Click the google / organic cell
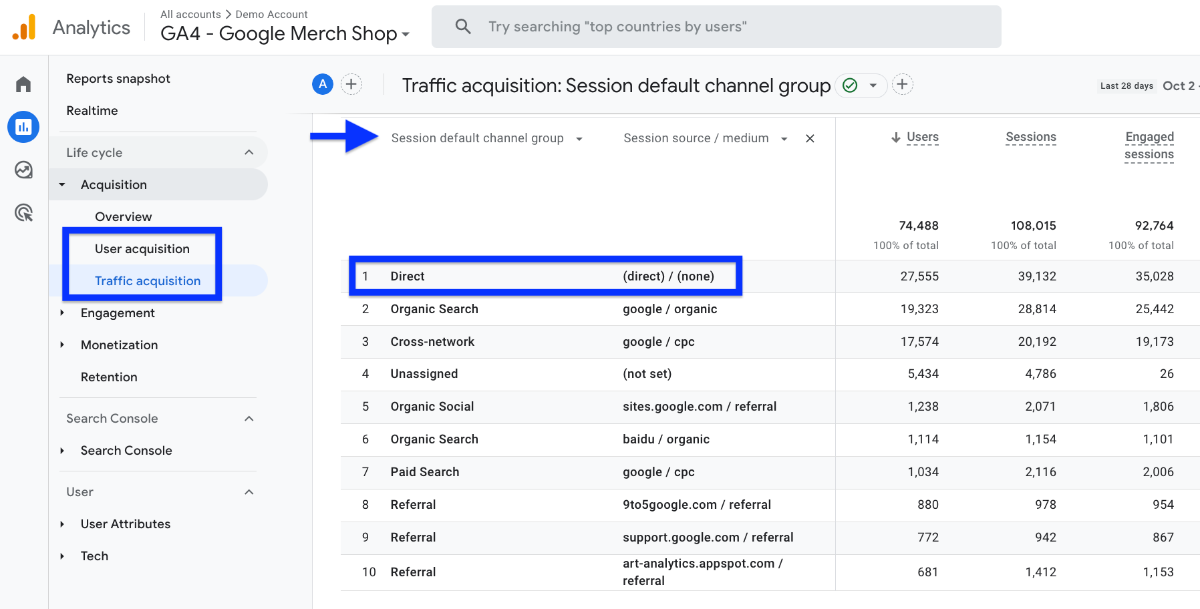 click(x=669, y=310)
